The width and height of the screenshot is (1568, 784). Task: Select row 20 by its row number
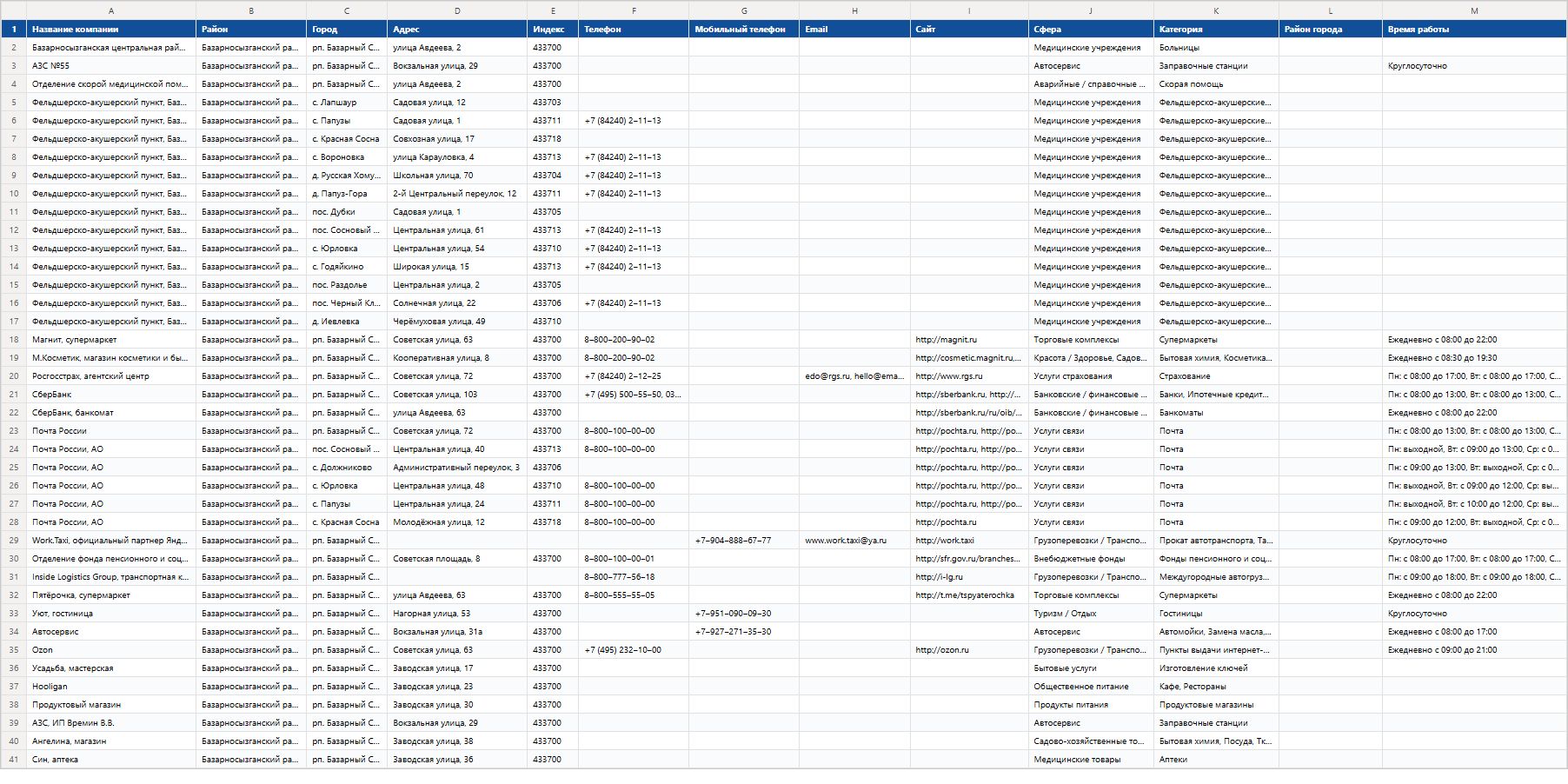pos(13,376)
